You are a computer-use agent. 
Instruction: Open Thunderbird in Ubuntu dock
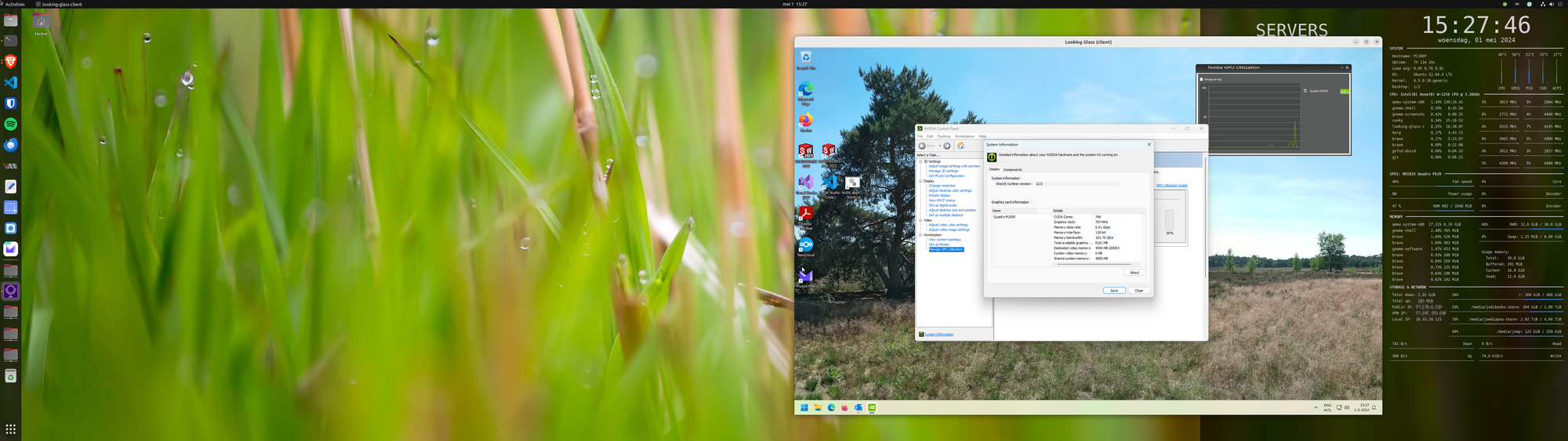point(11,145)
